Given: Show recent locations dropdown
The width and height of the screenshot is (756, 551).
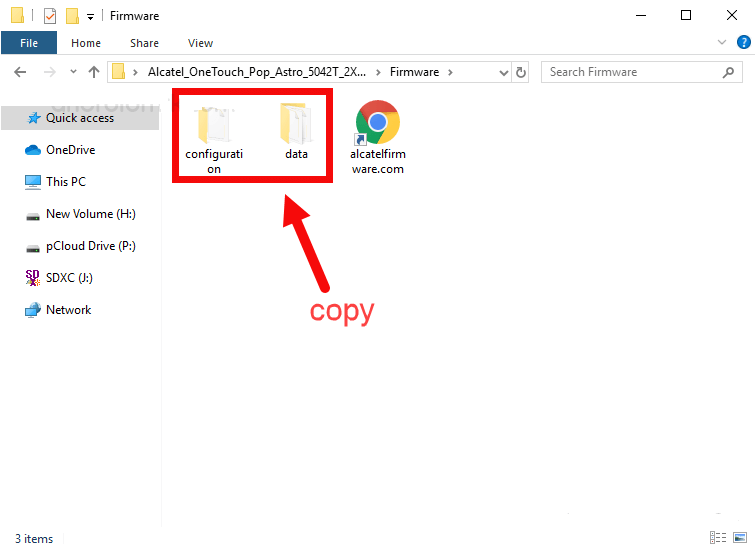Looking at the screenshot, I should pyautogui.click(x=72, y=72).
